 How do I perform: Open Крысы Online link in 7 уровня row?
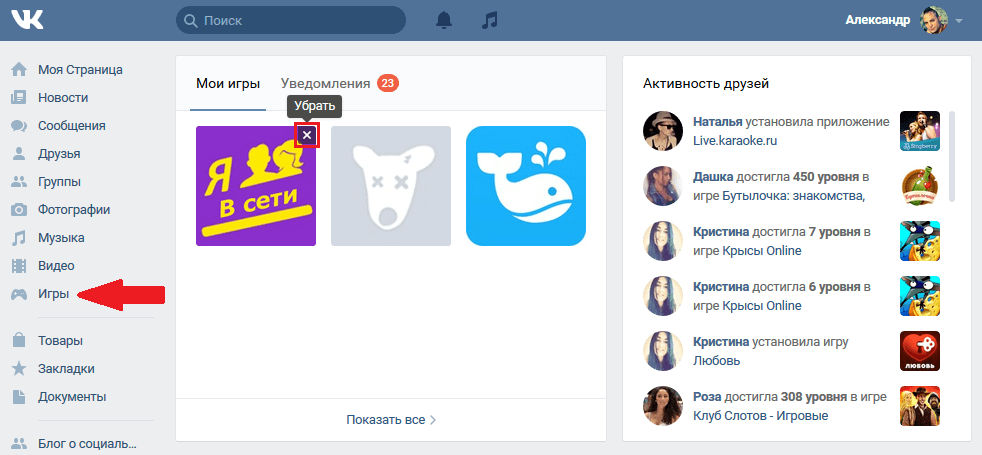pos(761,251)
